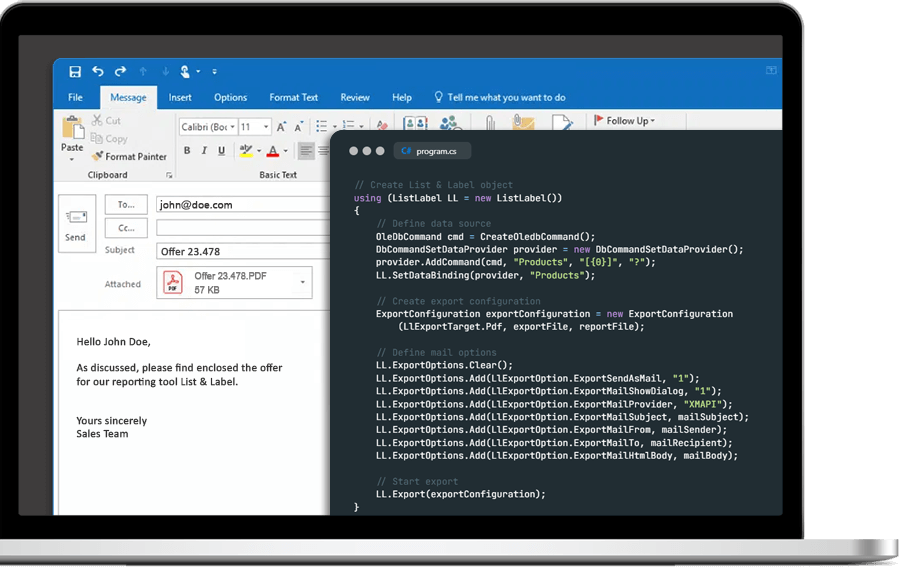Image resolution: width=900 pixels, height=567 pixels.
Task: Click Cut in Clipboard group
Action: pos(106,121)
